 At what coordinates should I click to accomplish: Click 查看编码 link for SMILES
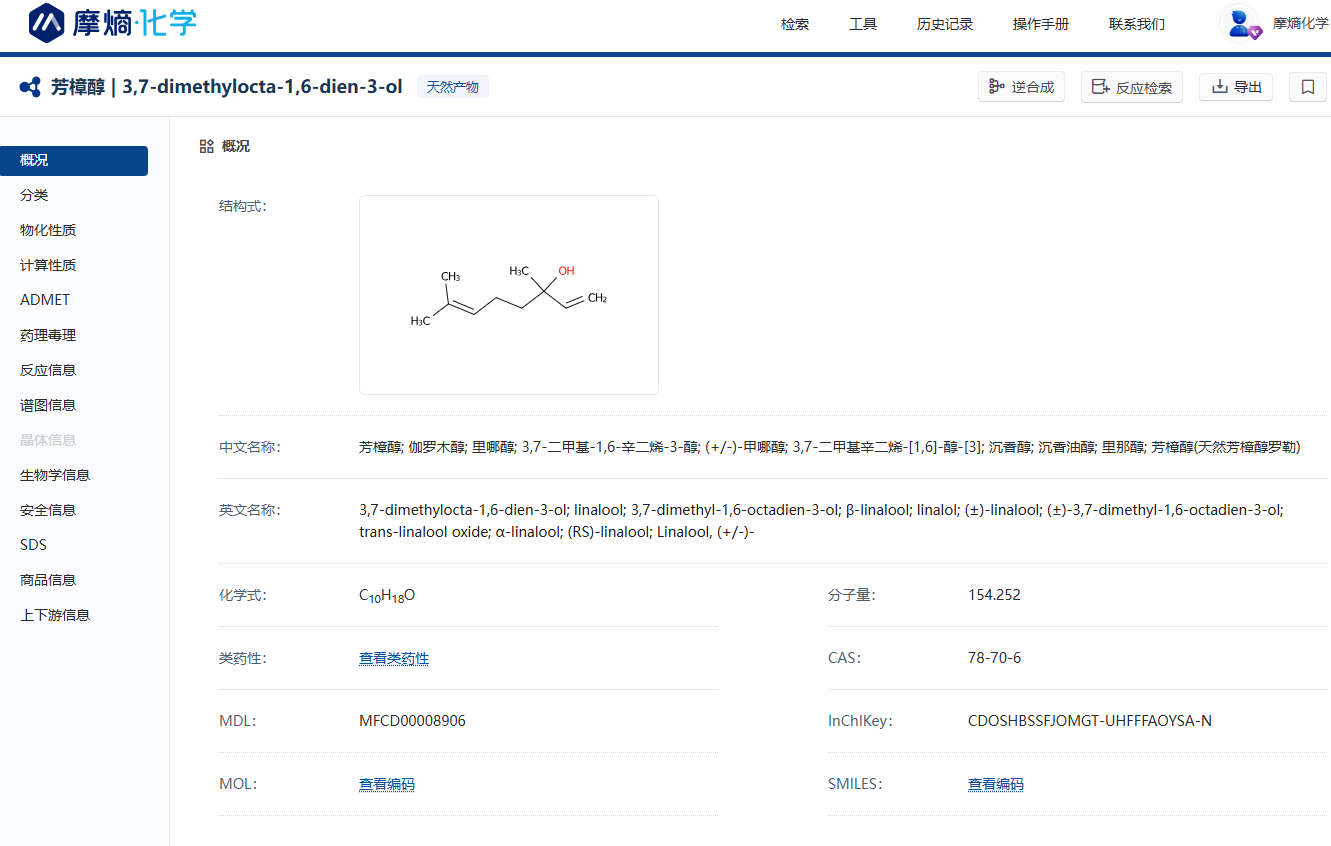point(996,784)
